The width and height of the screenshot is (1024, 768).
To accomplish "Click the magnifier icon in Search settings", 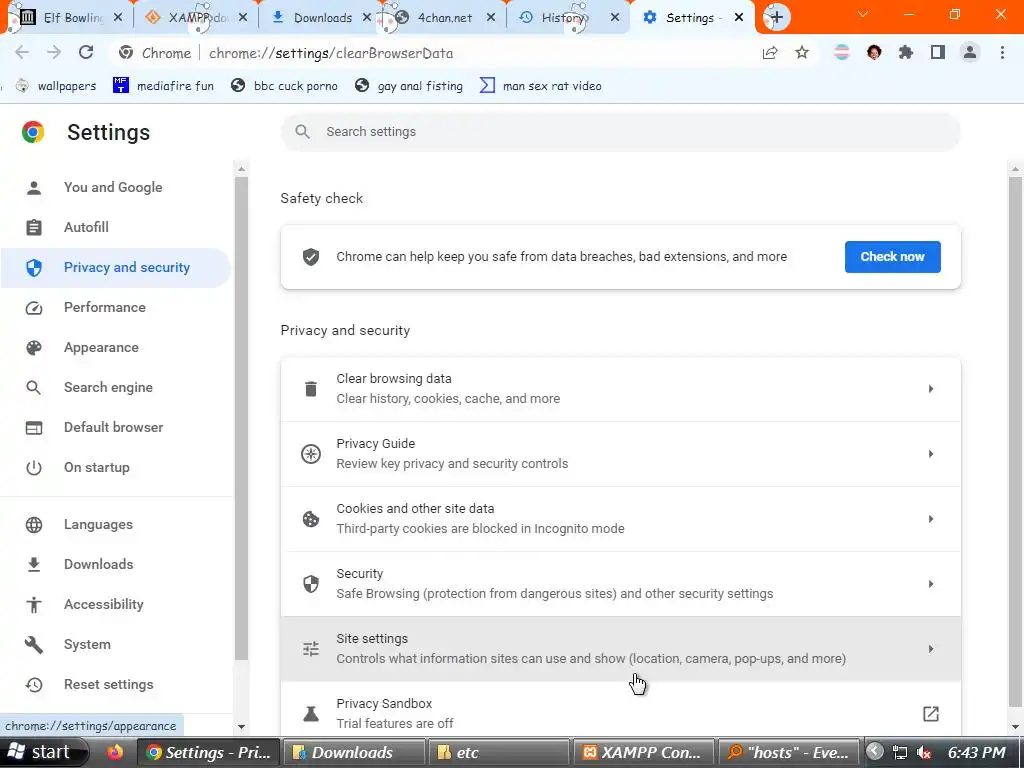I will pyautogui.click(x=302, y=132).
